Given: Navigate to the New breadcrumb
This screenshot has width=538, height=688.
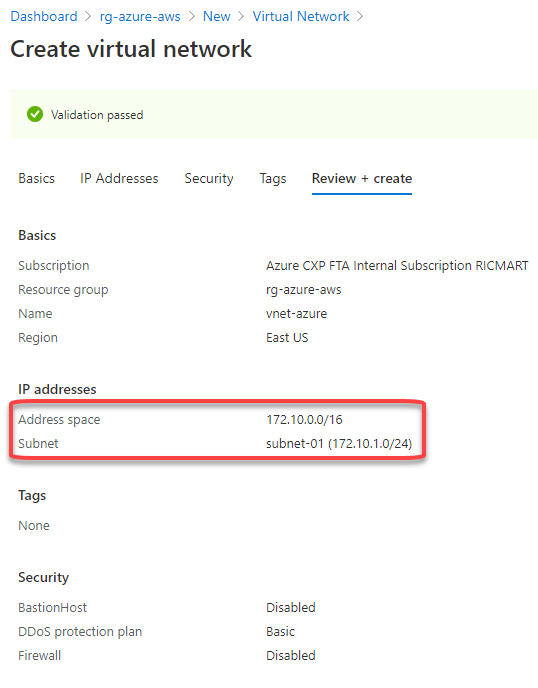Looking at the screenshot, I should pyautogui.click(x=216, y=16).
